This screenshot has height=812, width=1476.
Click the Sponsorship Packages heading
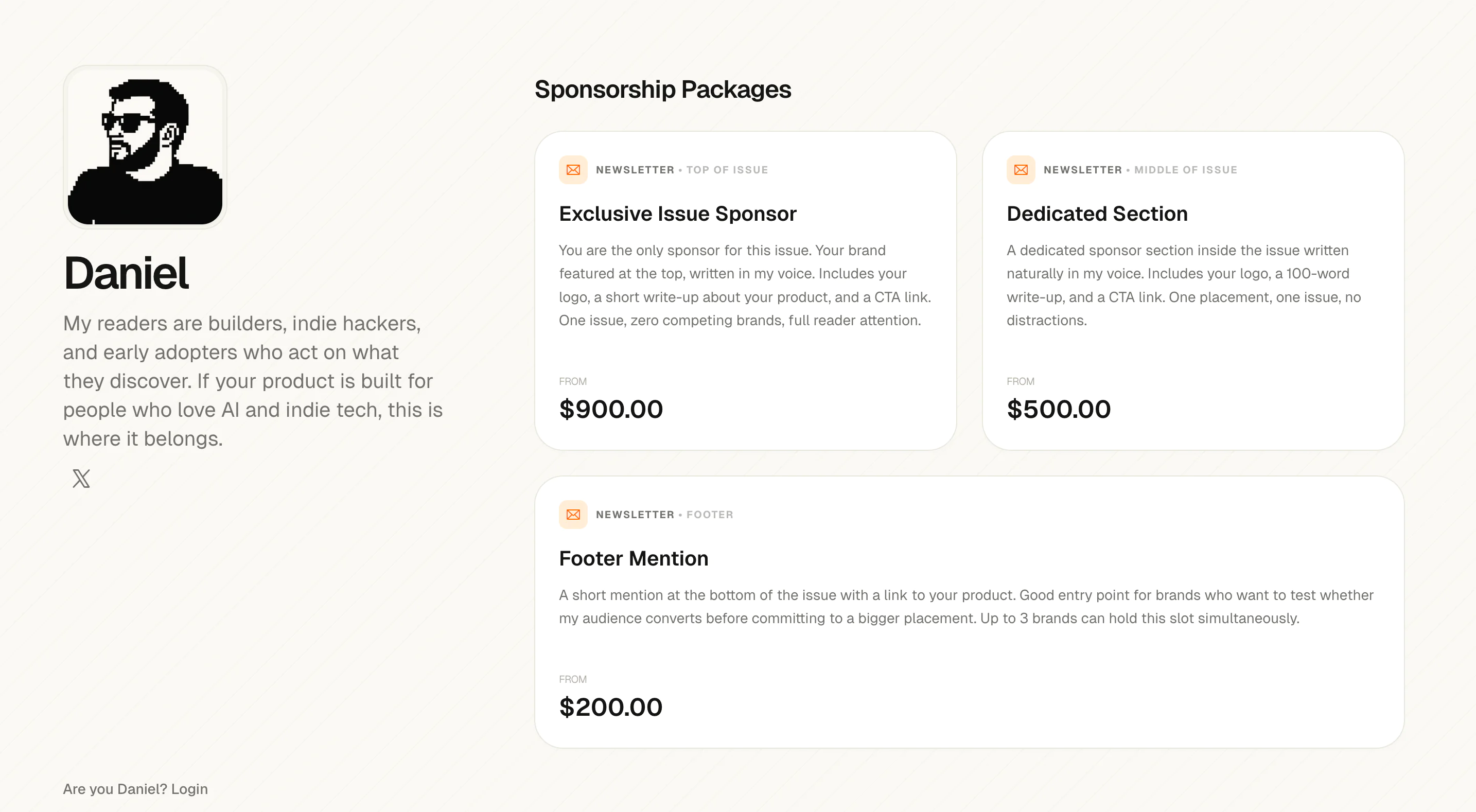click(662, 90)
